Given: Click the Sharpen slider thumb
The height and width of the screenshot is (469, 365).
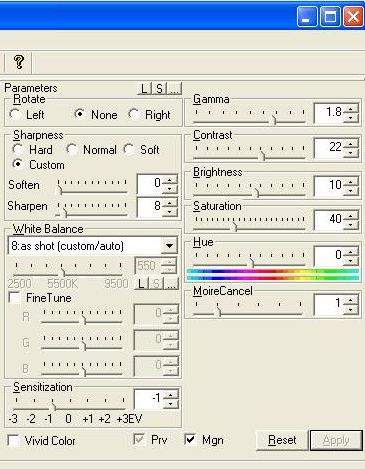Looking at the screenshot, I should (65, 212).
